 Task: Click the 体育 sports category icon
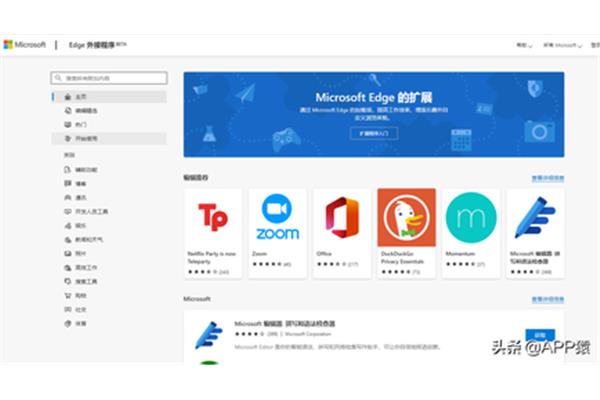tap(68, 323)
